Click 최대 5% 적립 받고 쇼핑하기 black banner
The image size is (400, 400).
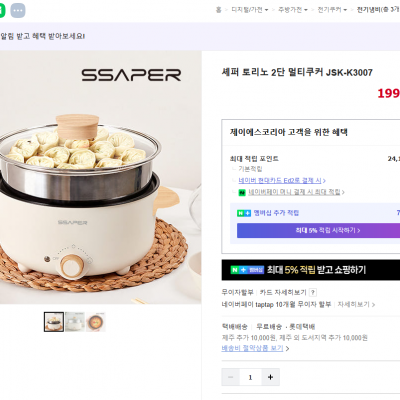click(311, 270)
